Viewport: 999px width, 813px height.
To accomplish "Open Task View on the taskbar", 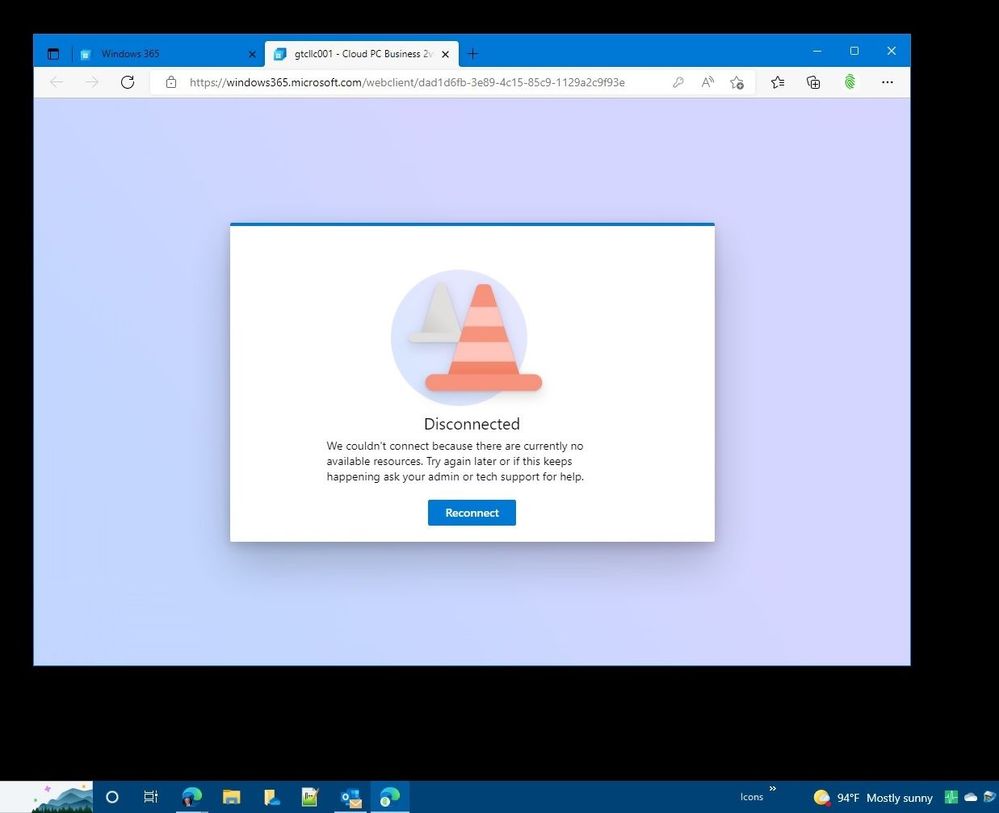I will 151,797.
